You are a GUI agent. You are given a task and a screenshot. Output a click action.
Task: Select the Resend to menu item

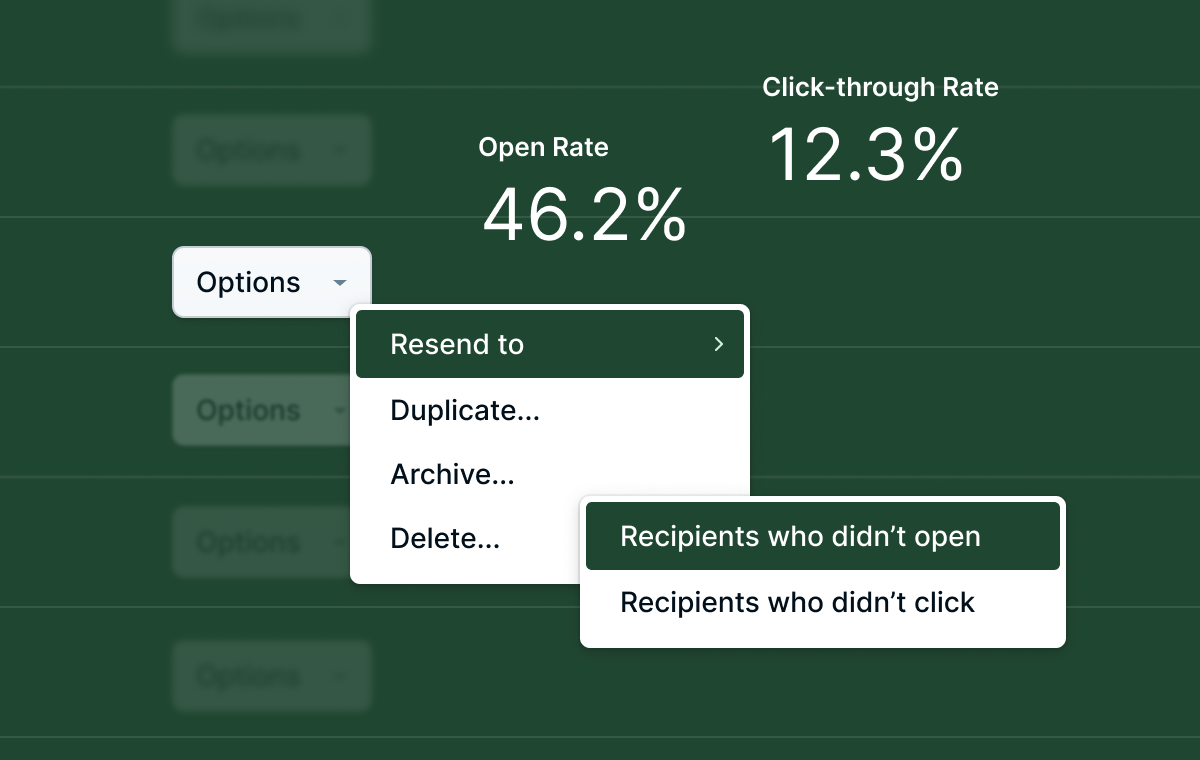550,344
